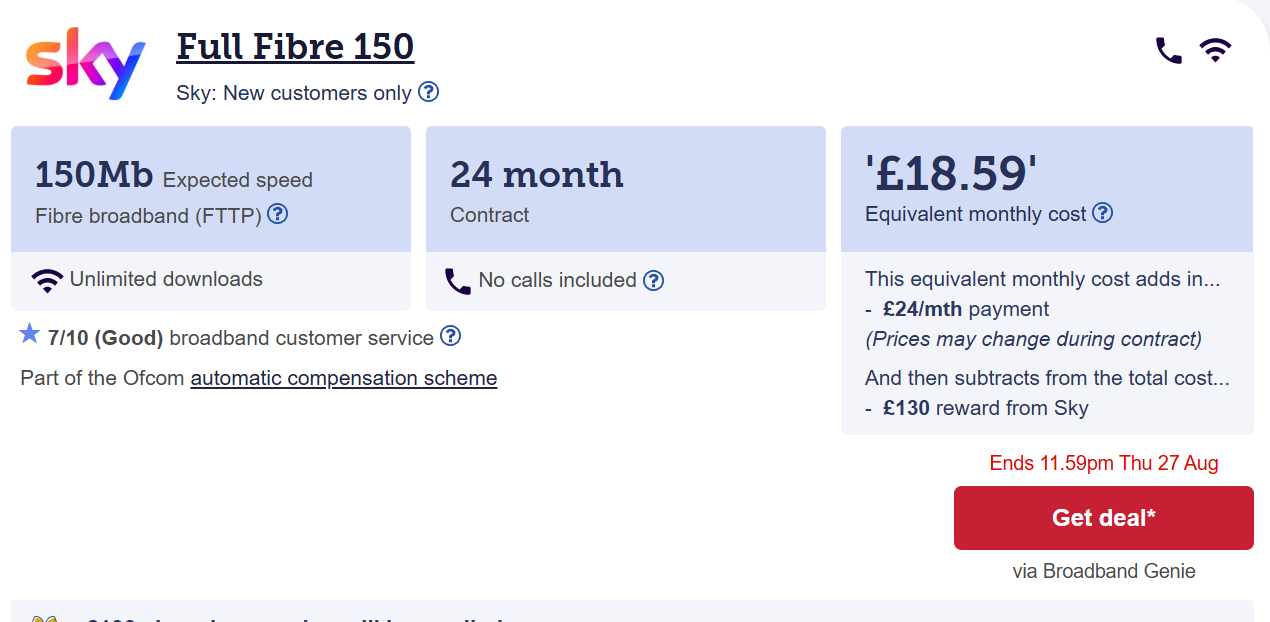
Task: Open help icon after broadband customer service
Action: tap(451, 336)
